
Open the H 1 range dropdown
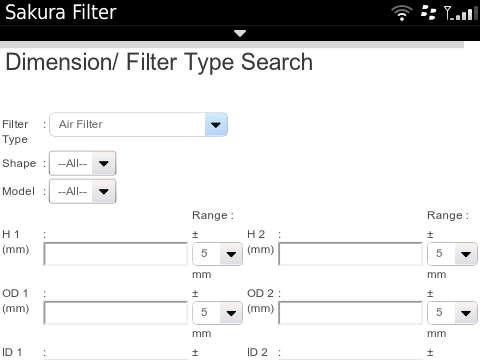[217, 254]
